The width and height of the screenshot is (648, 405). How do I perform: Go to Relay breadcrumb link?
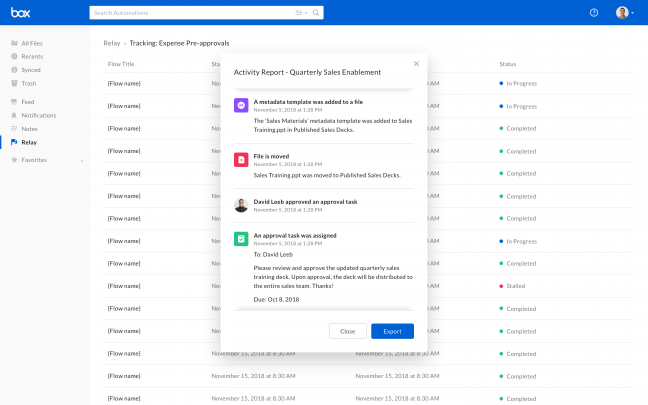coord(112,43)
